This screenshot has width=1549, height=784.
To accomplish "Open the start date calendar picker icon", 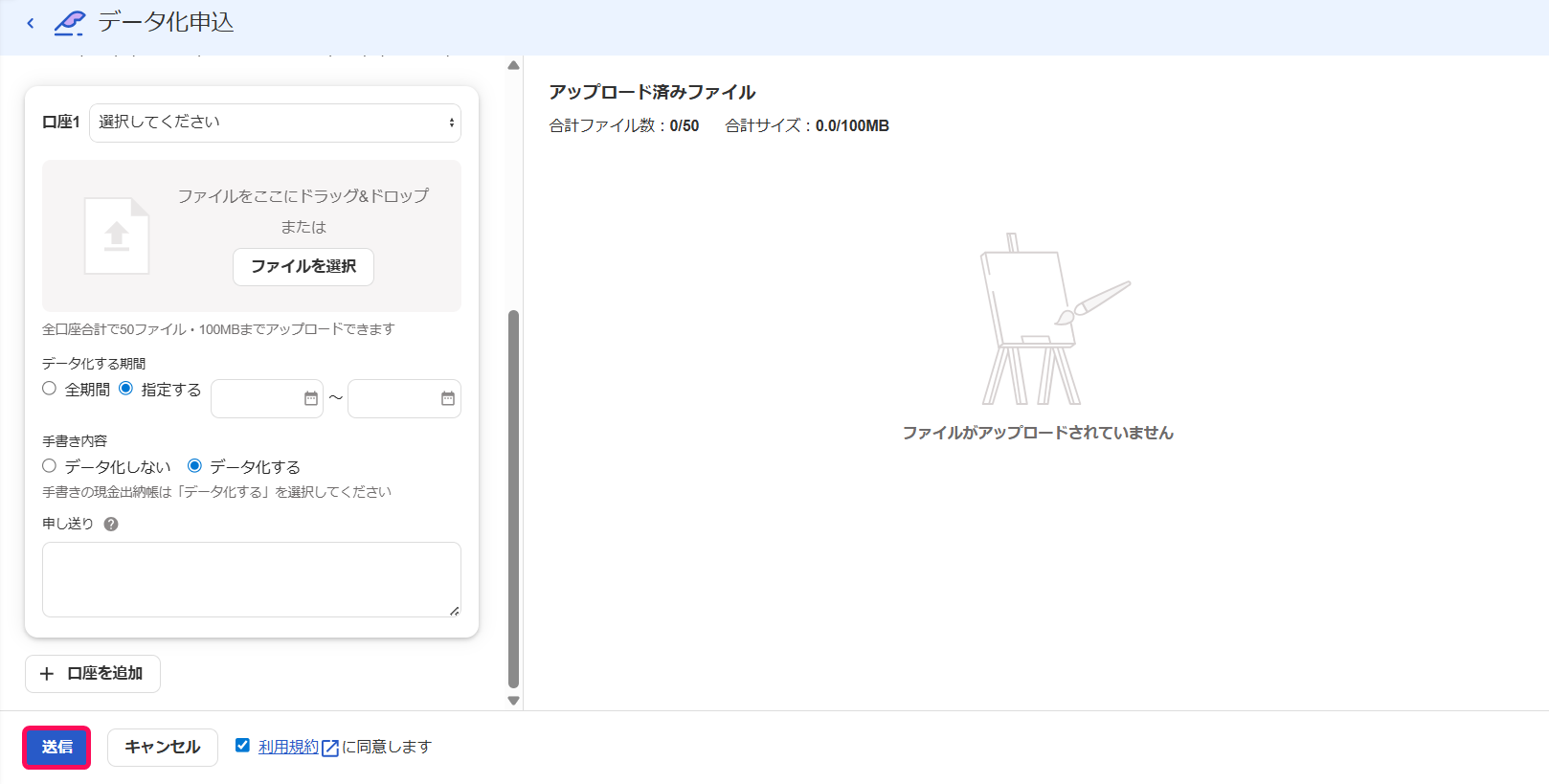I will point(311,398).
